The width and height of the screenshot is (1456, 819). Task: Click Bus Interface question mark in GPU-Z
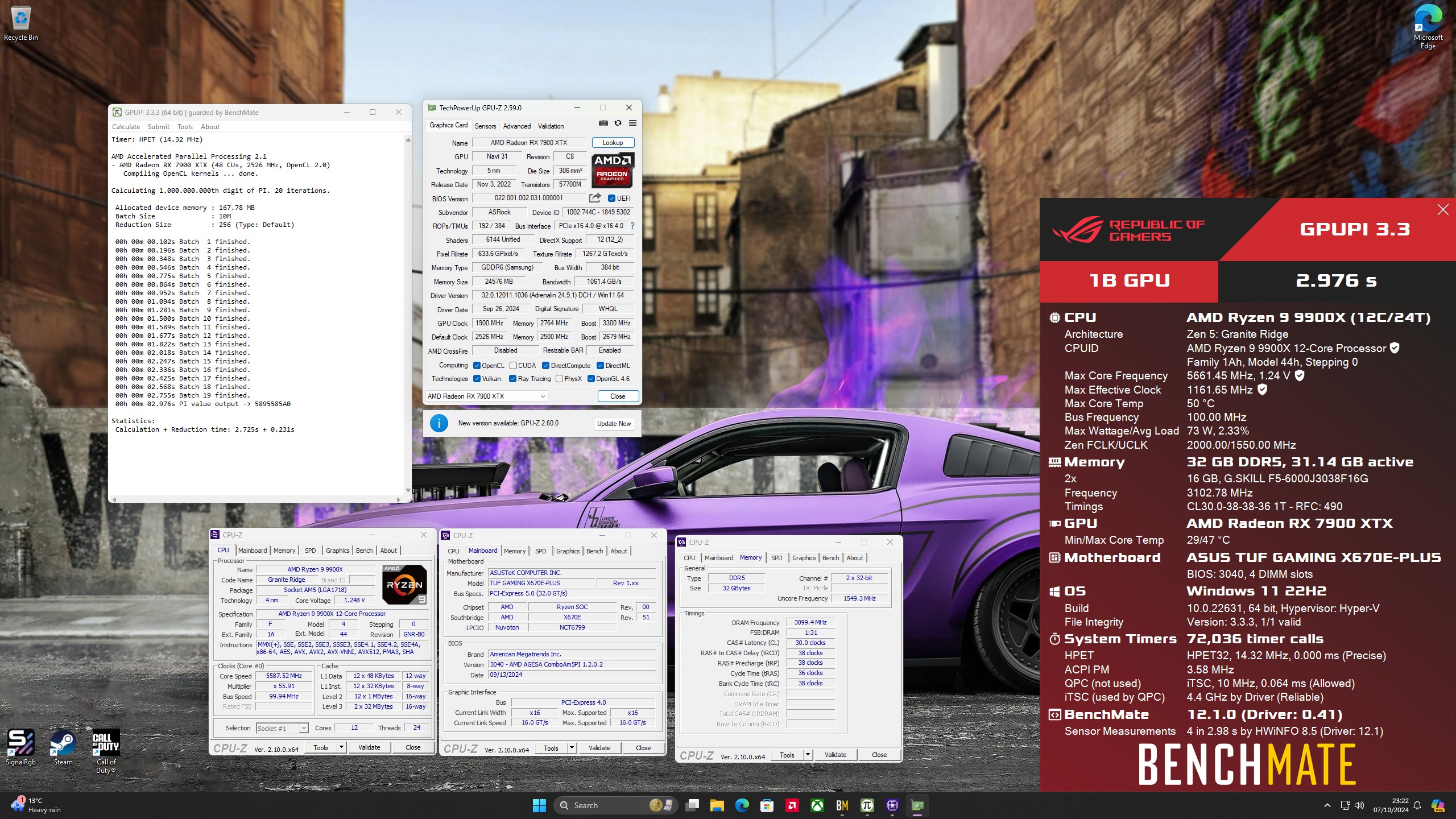pos(632,226)
